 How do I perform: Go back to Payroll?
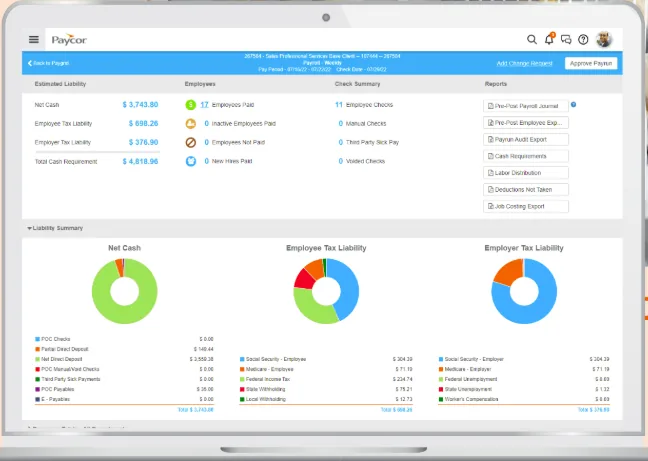point(48,63)
